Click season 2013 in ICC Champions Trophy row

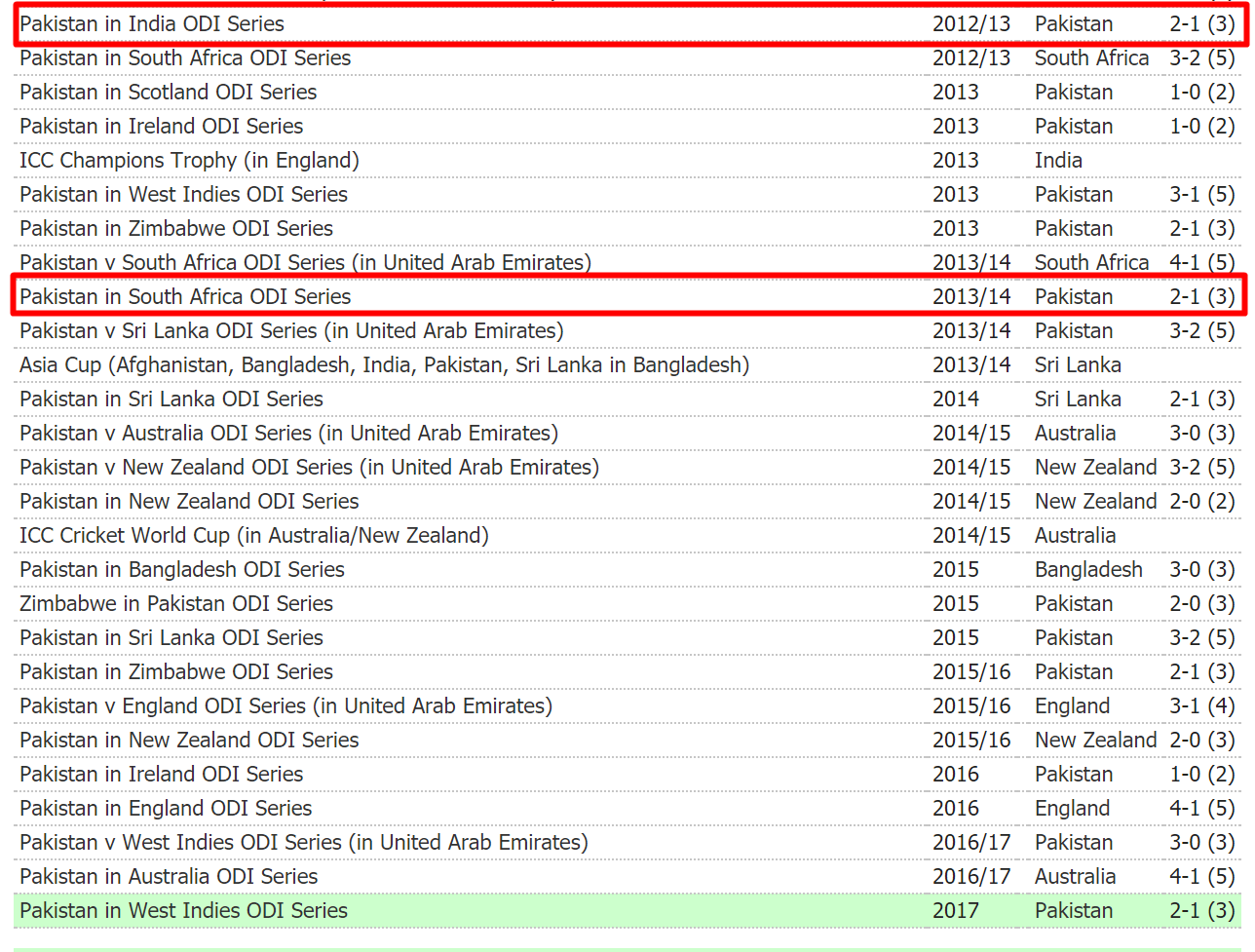click(955, 160)
